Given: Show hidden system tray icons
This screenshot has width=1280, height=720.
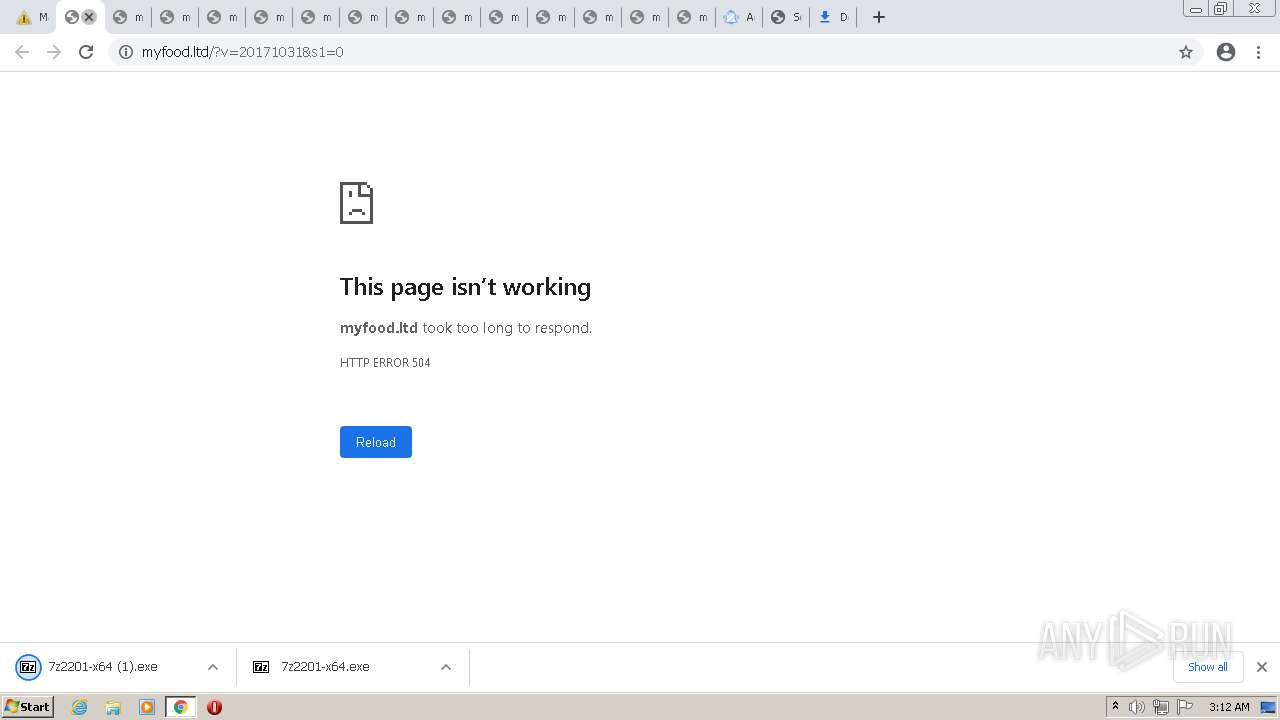Looking at the screenshot, I should tap(1115, 707).
